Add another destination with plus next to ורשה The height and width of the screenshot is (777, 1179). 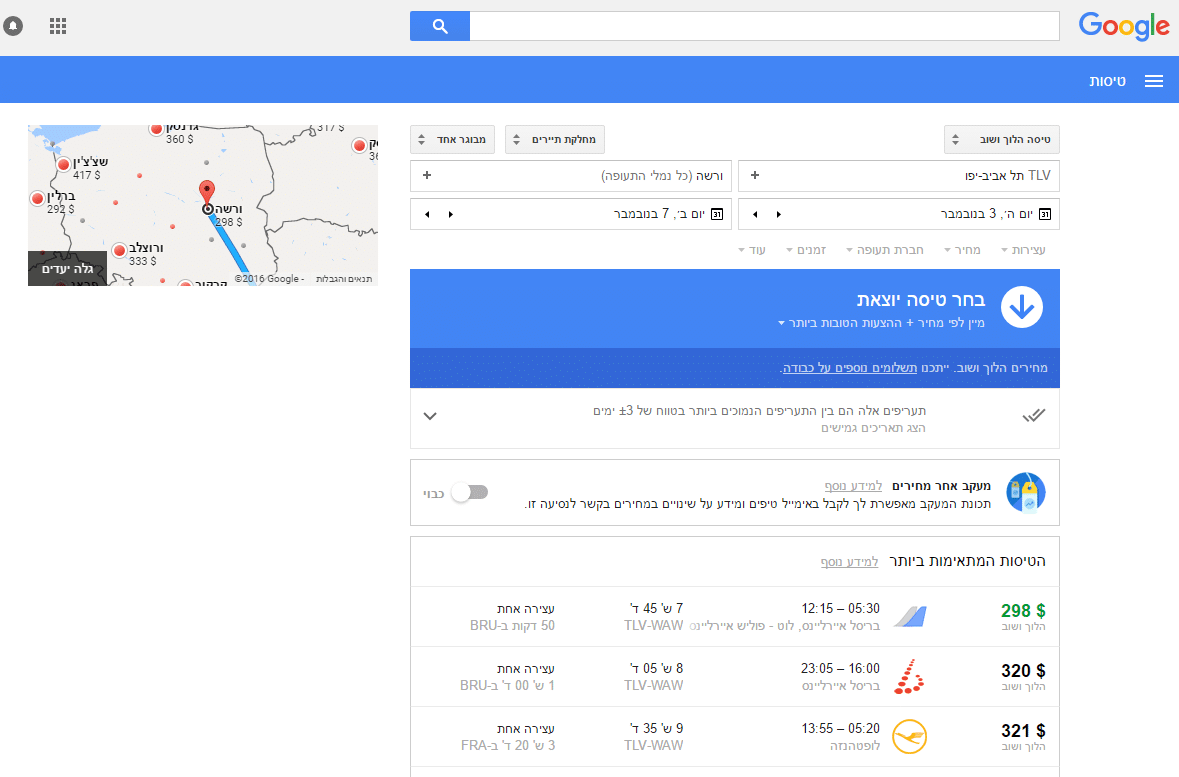[x=427, y=175]
